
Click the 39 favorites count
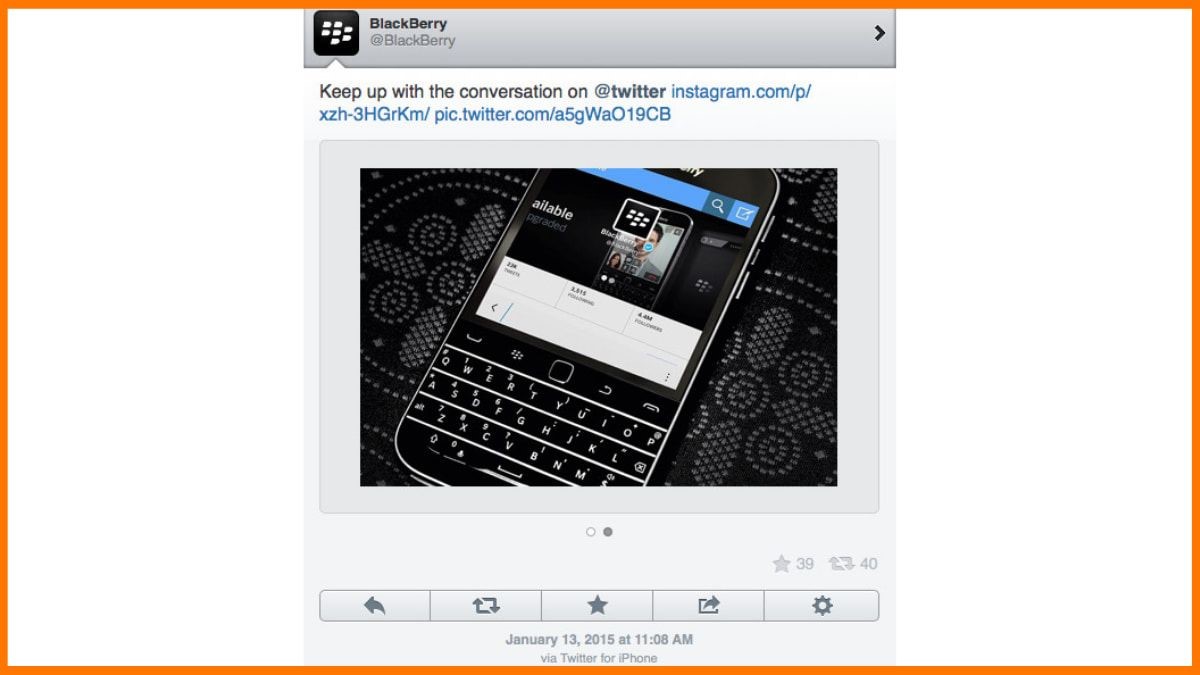[805, 564]
